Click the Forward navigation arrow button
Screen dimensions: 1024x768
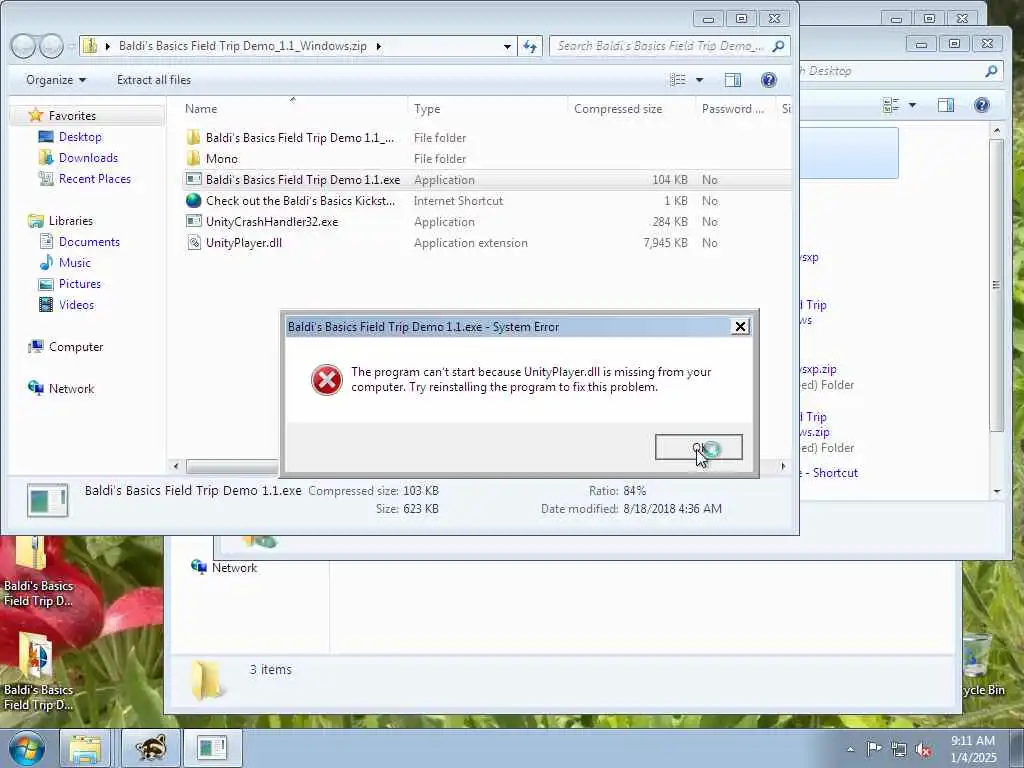[x=52, y=46]
